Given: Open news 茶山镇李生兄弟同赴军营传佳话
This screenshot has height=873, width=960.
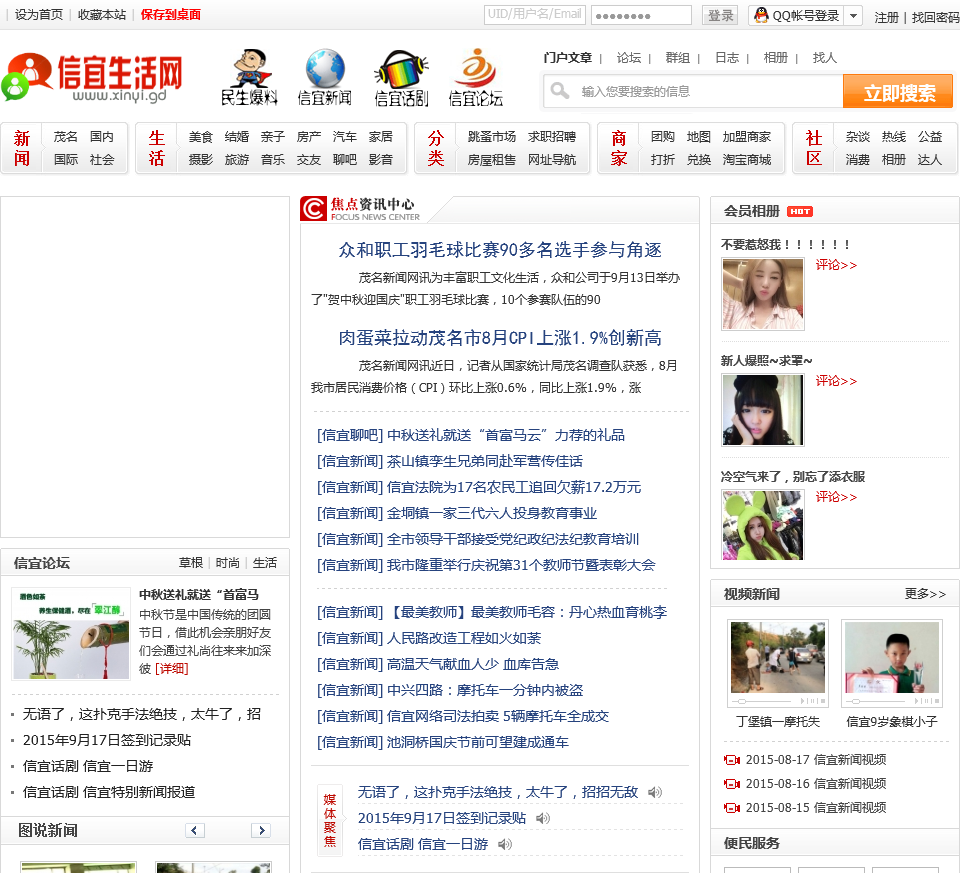Looking at the screenshot, I should coord(484,461).
